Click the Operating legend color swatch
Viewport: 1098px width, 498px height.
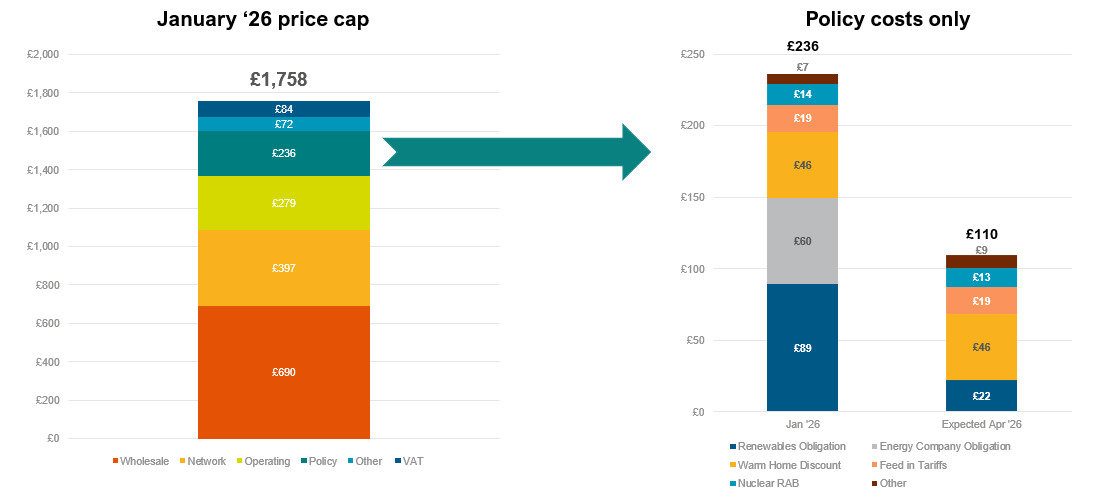click(x=239, y=461)
